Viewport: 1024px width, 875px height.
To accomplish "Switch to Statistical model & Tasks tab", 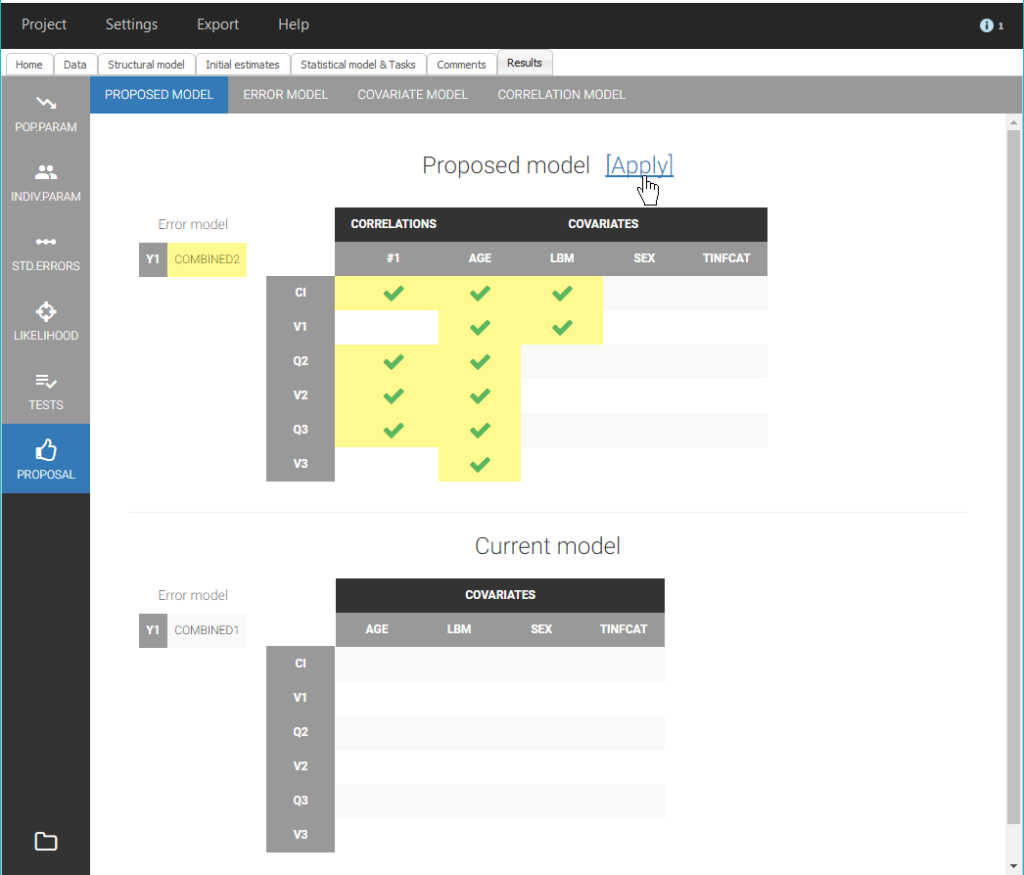I will pos(357,64).
